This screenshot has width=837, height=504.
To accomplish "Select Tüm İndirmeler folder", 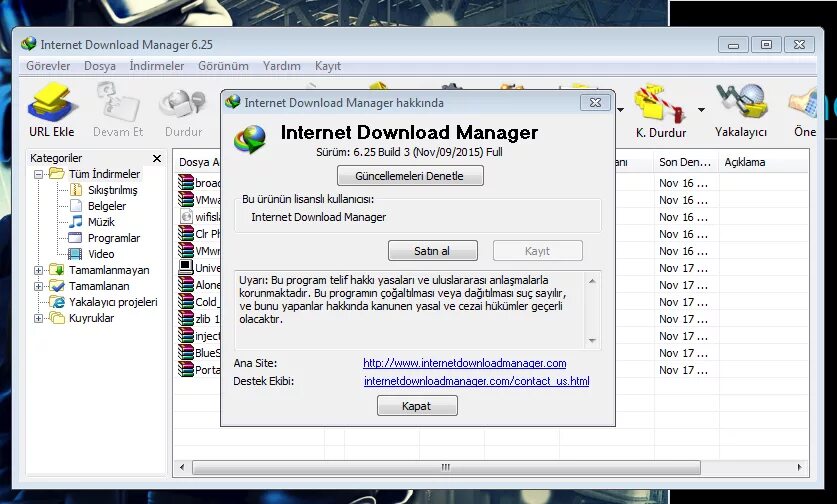I will [x=104, y=174].
